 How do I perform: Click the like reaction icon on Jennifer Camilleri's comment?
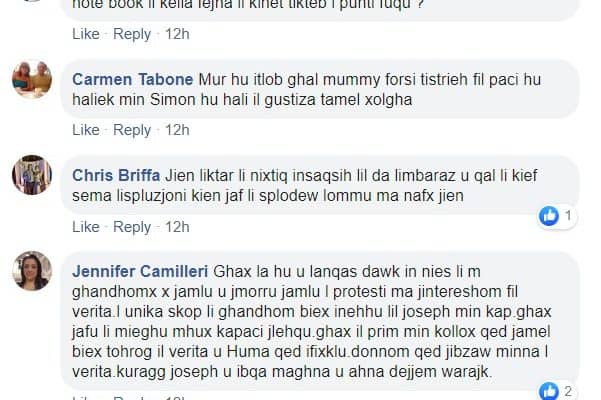(549, 390)
